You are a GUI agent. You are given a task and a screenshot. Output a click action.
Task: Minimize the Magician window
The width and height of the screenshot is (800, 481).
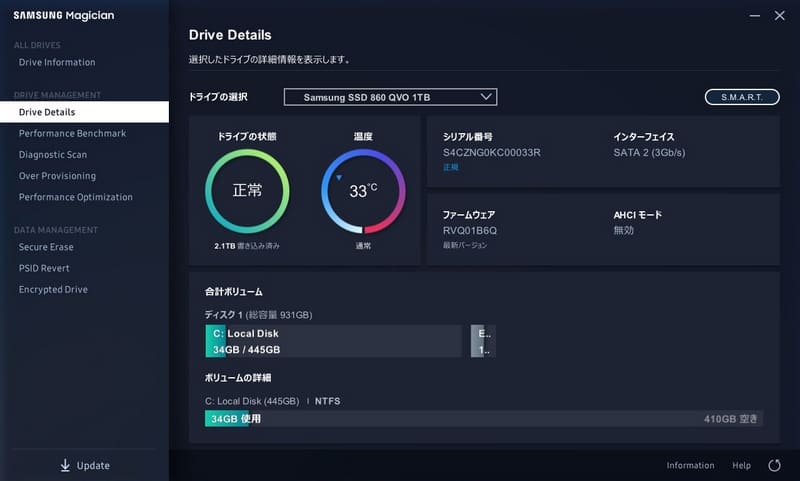(755, 16)
